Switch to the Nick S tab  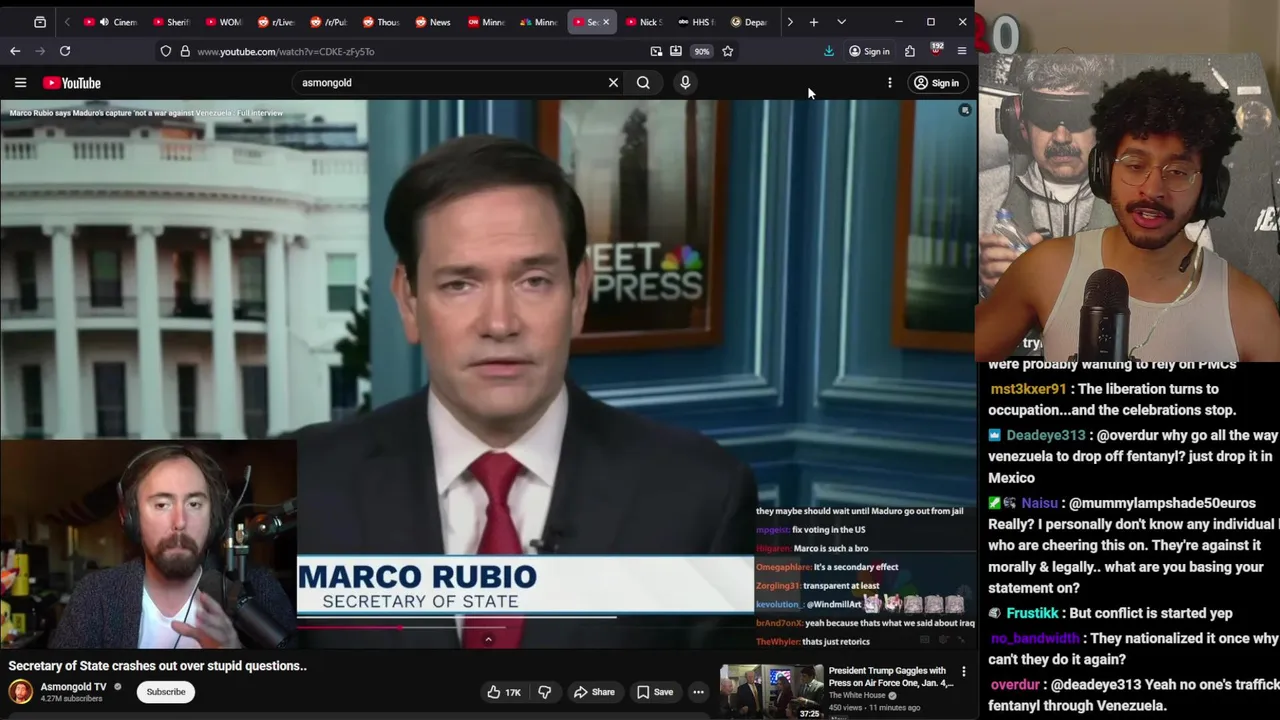[643, 22]
